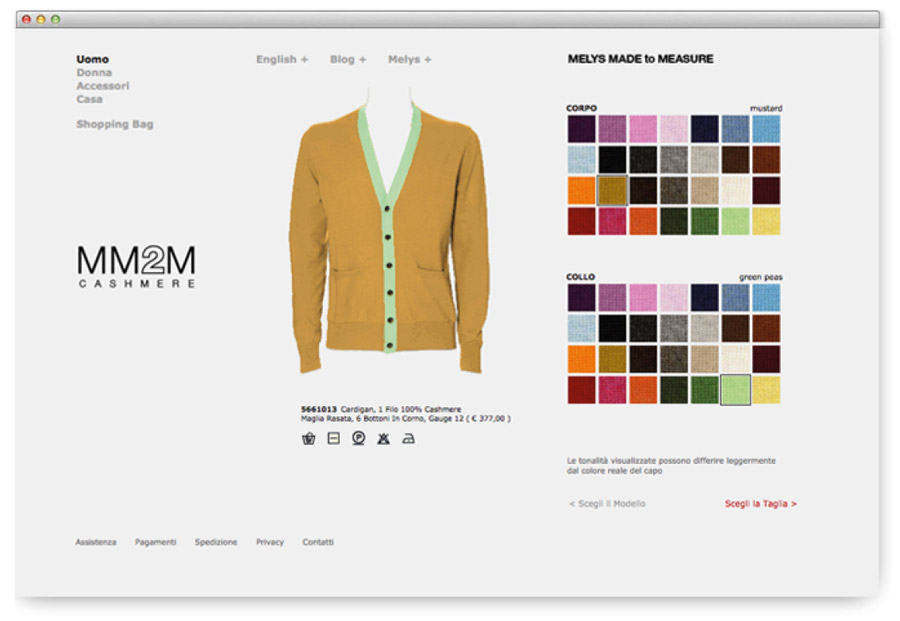Image resolution: width=900 pixels, height=621 pixels.
Task: Click the dry clean P care icon
Action: (358, 439)
